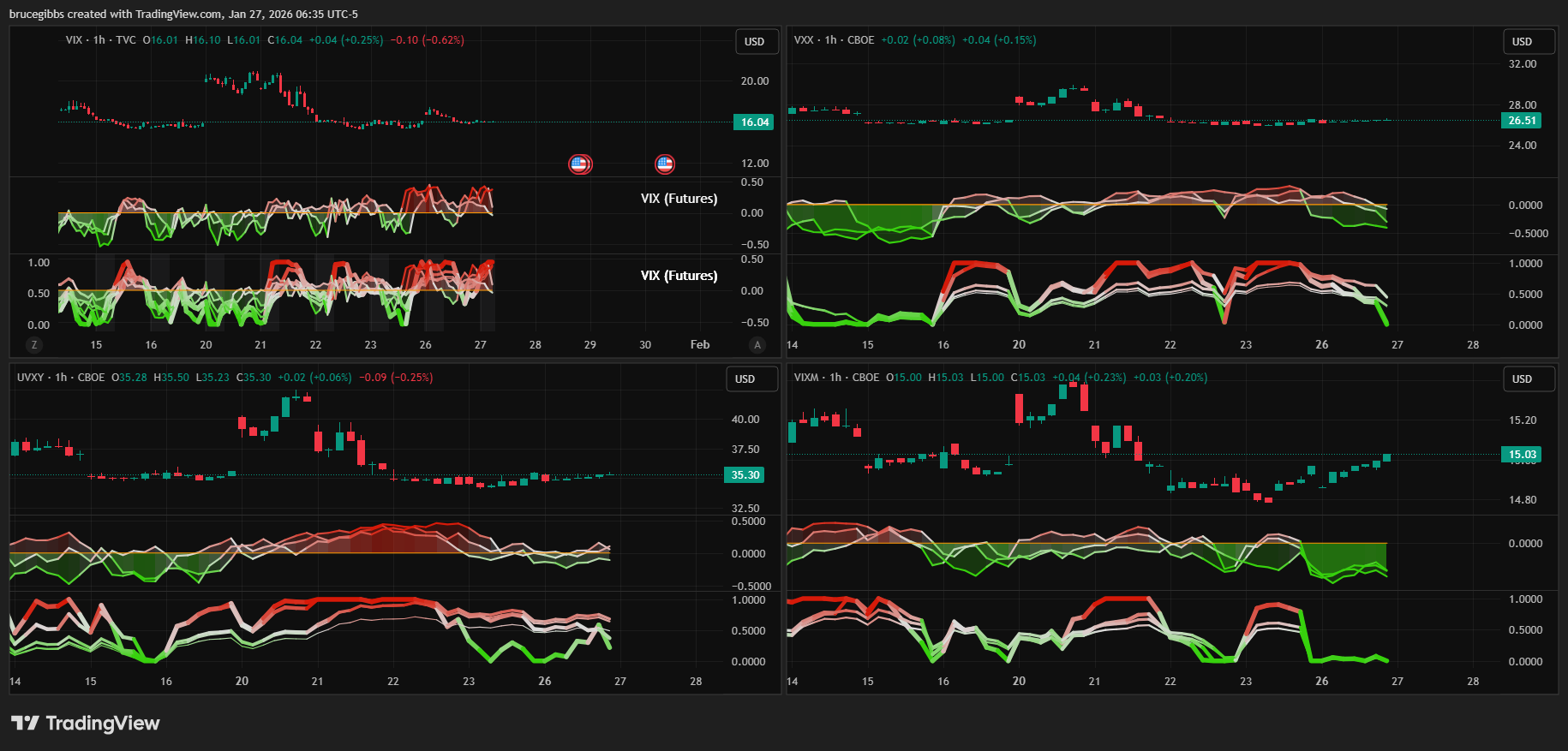The height and width of the screenshot is (751, 1568).
Task: Click the 15.03 price label on VIXM
Action: point(1522,455)
